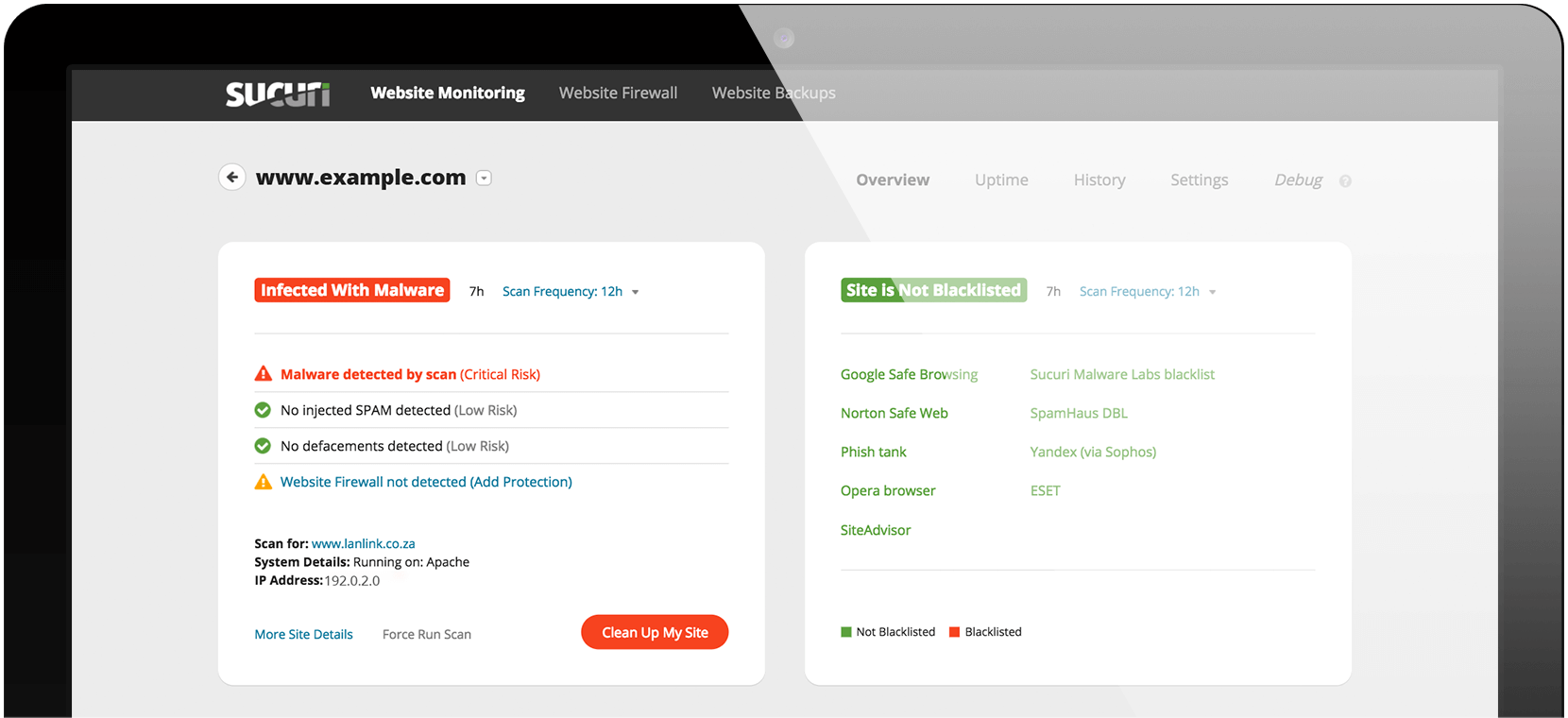This screenshot has height=718, width=1568.
Task: Switch to the Uptime tab
Action: (1001, 180)
